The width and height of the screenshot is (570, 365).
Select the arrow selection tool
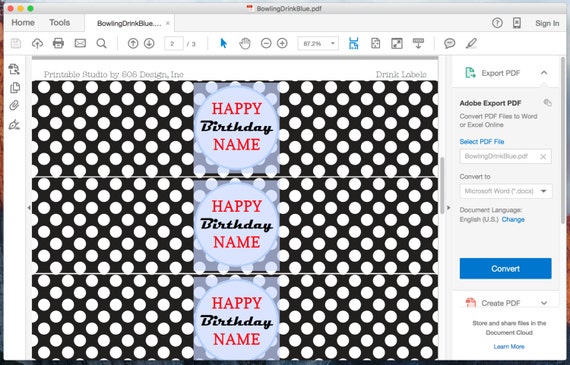(x=224, y=43)
